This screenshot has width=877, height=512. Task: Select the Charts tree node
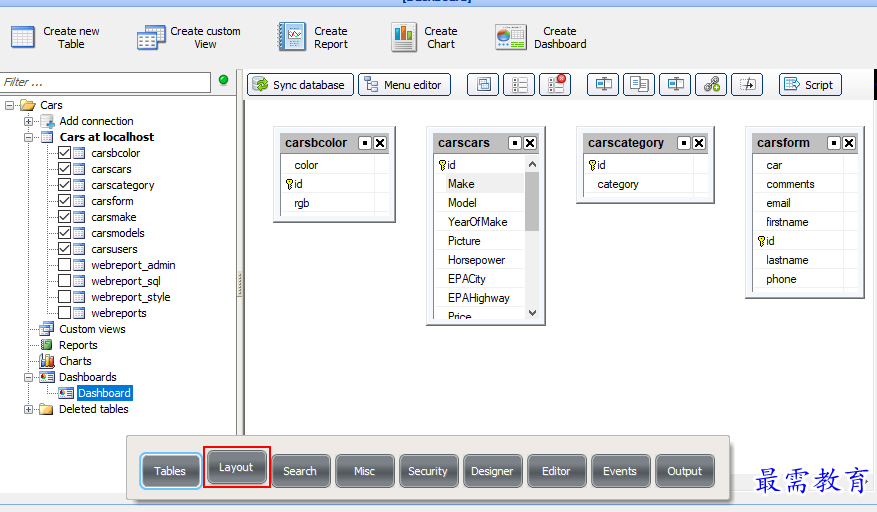click(x=75, y=361)
